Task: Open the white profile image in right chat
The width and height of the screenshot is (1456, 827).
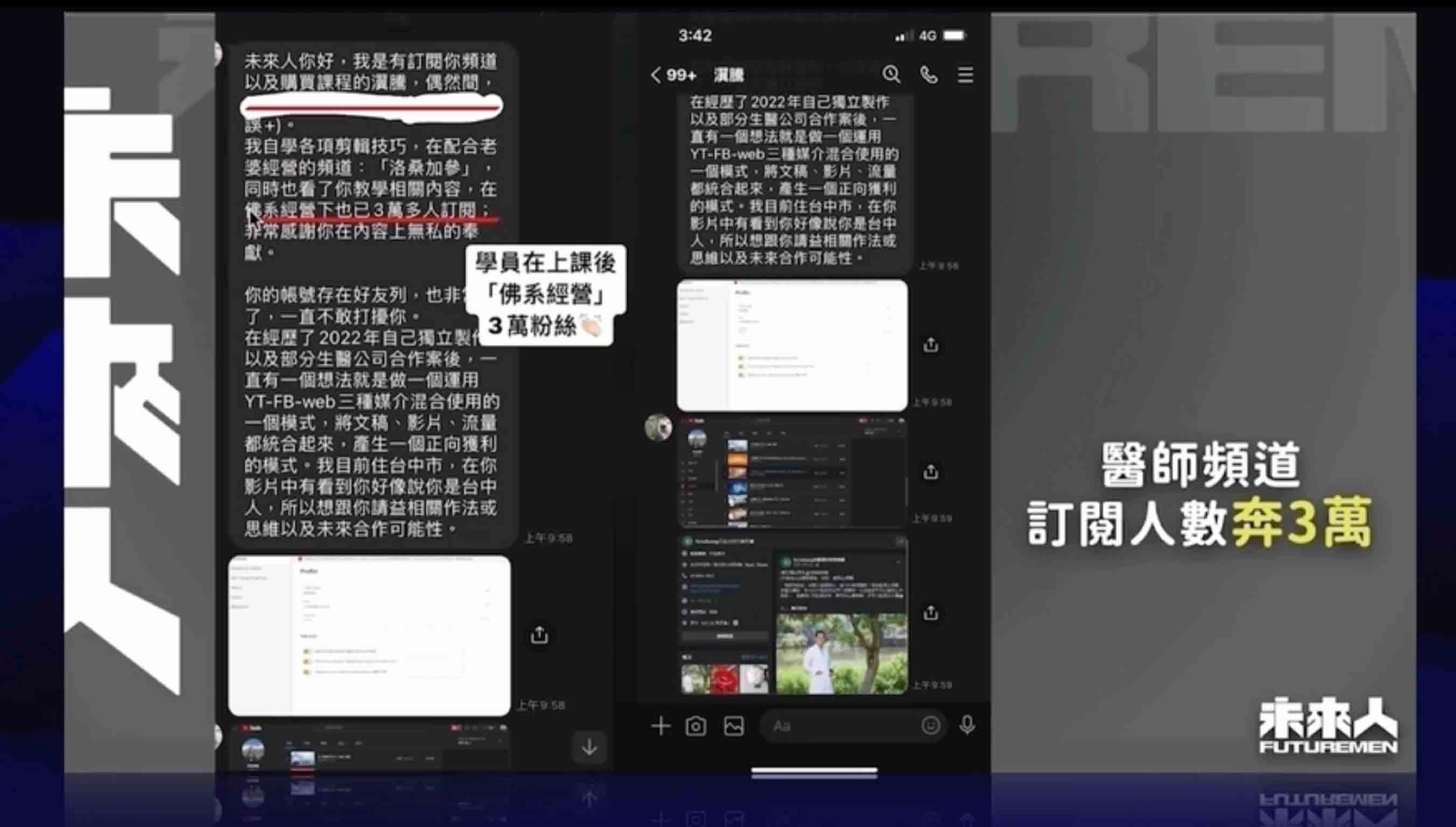Action: [x=792, y=345]
